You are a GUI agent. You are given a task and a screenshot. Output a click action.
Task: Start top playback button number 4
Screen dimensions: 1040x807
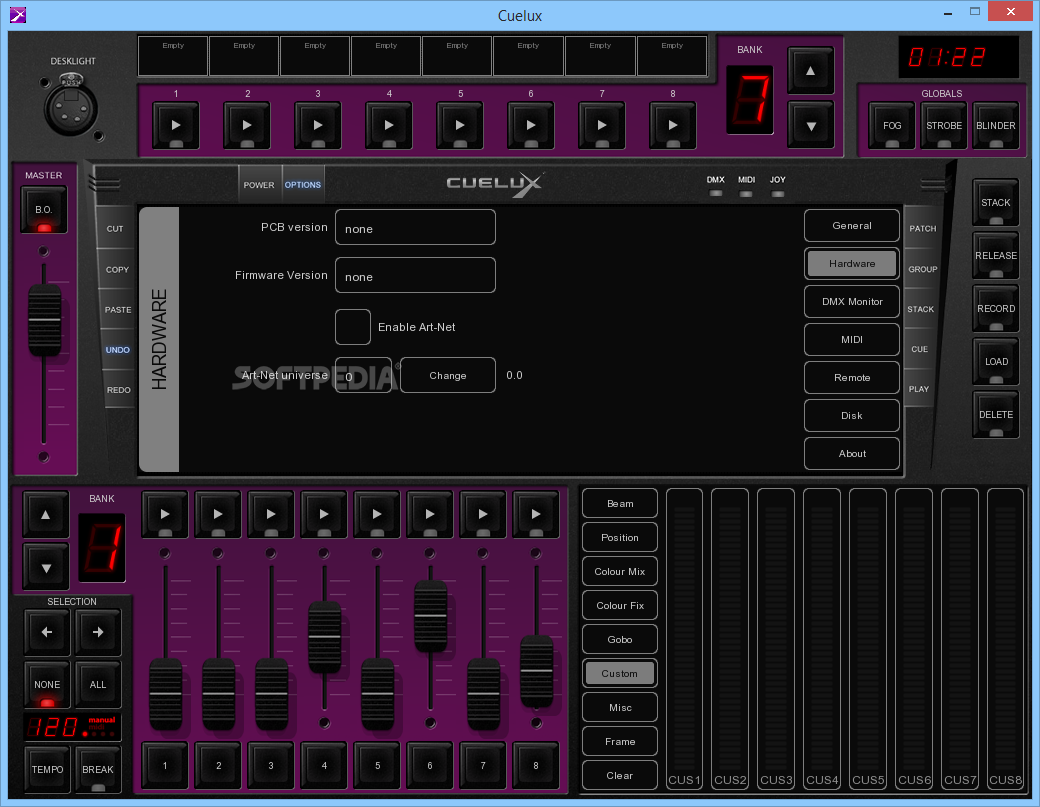[x=389, y=125]
